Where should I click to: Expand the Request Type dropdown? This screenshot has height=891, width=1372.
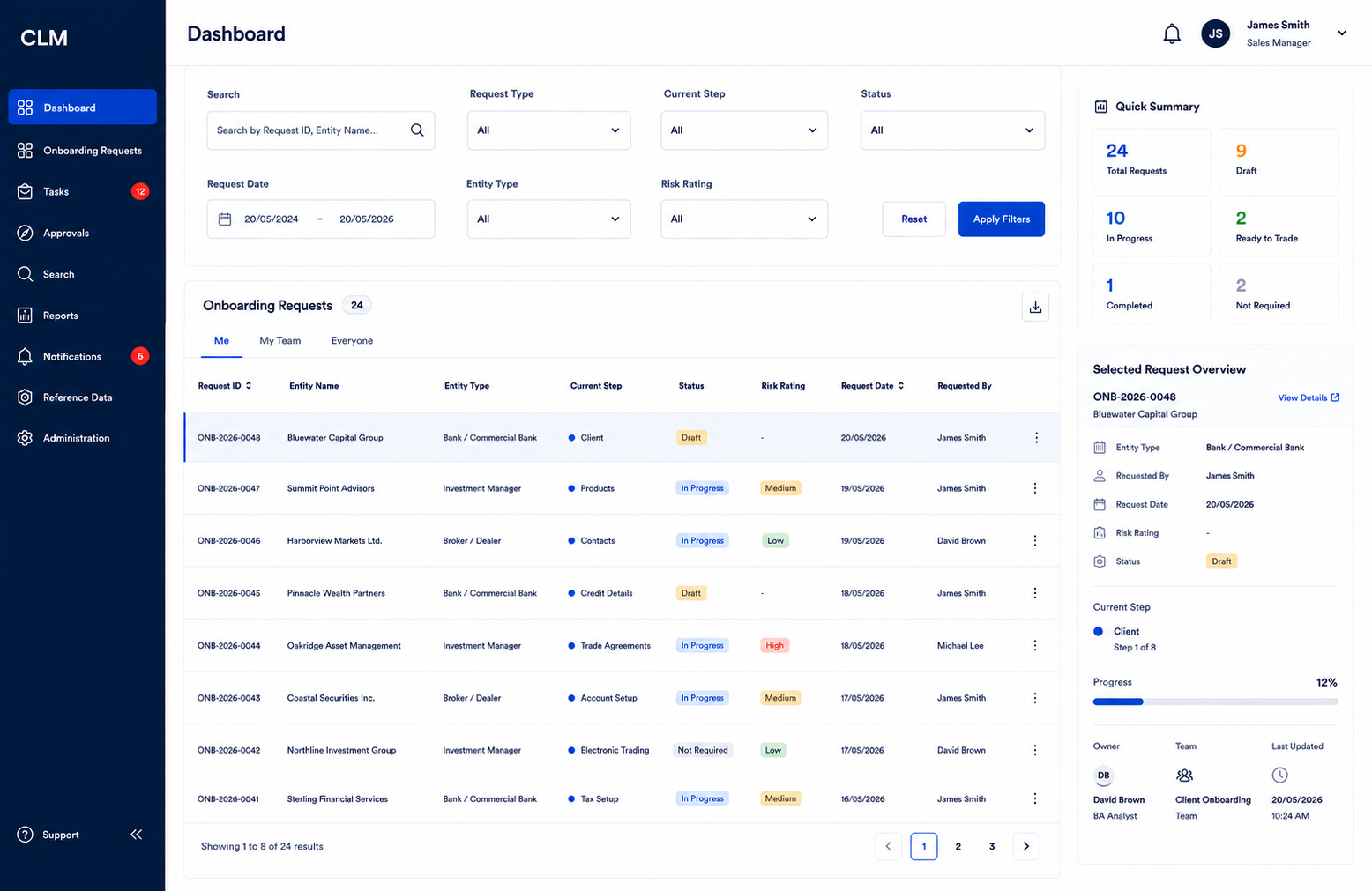click(548, 130)
